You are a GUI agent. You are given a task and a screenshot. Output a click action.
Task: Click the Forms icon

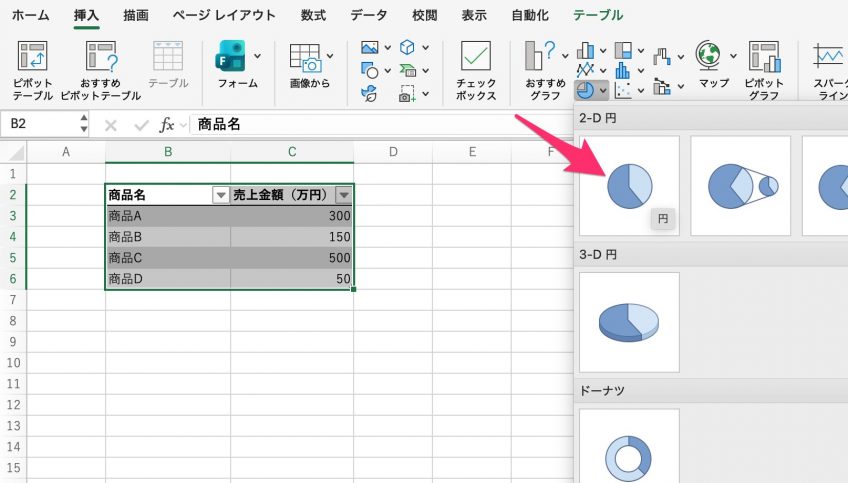pos(232,58)
